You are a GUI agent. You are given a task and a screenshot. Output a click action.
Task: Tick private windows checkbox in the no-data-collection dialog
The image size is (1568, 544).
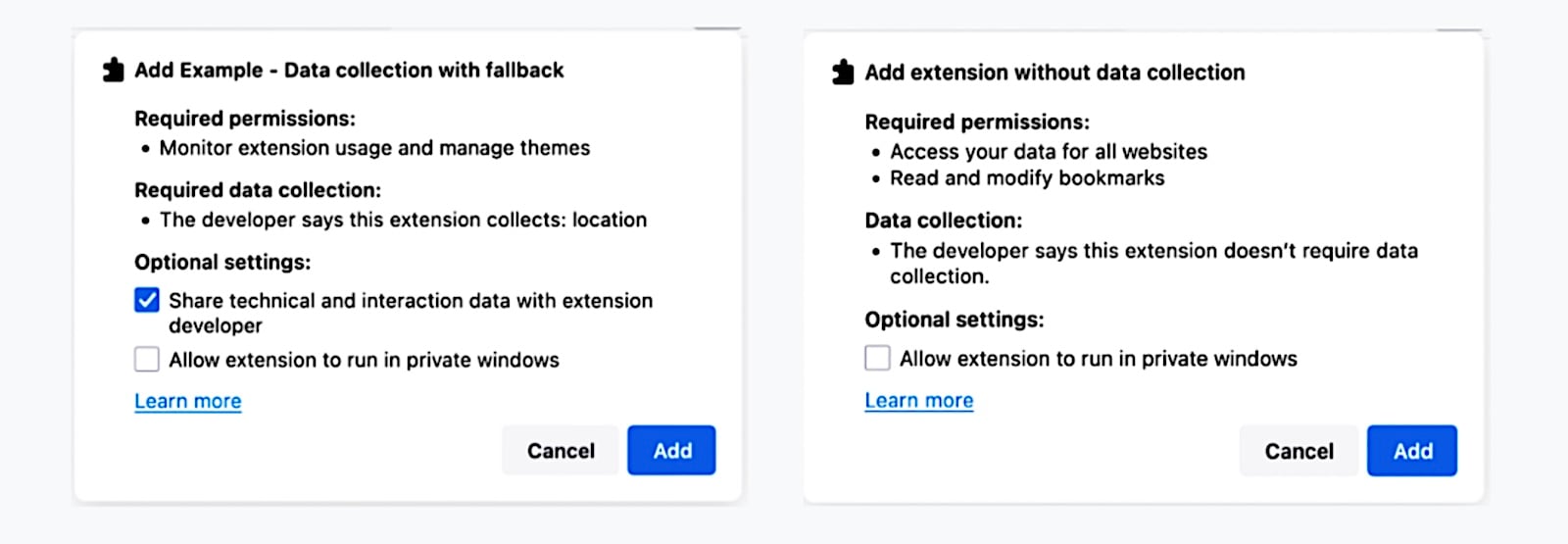coord(877,359)
